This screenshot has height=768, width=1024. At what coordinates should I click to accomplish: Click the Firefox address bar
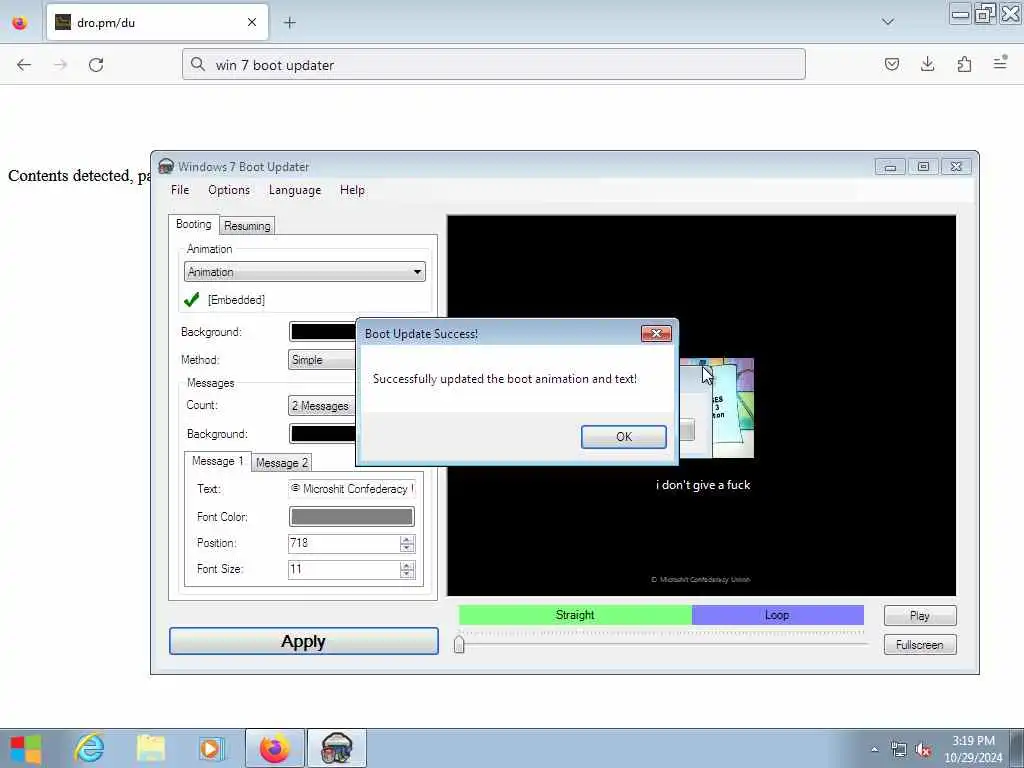(x=494, y=65)
